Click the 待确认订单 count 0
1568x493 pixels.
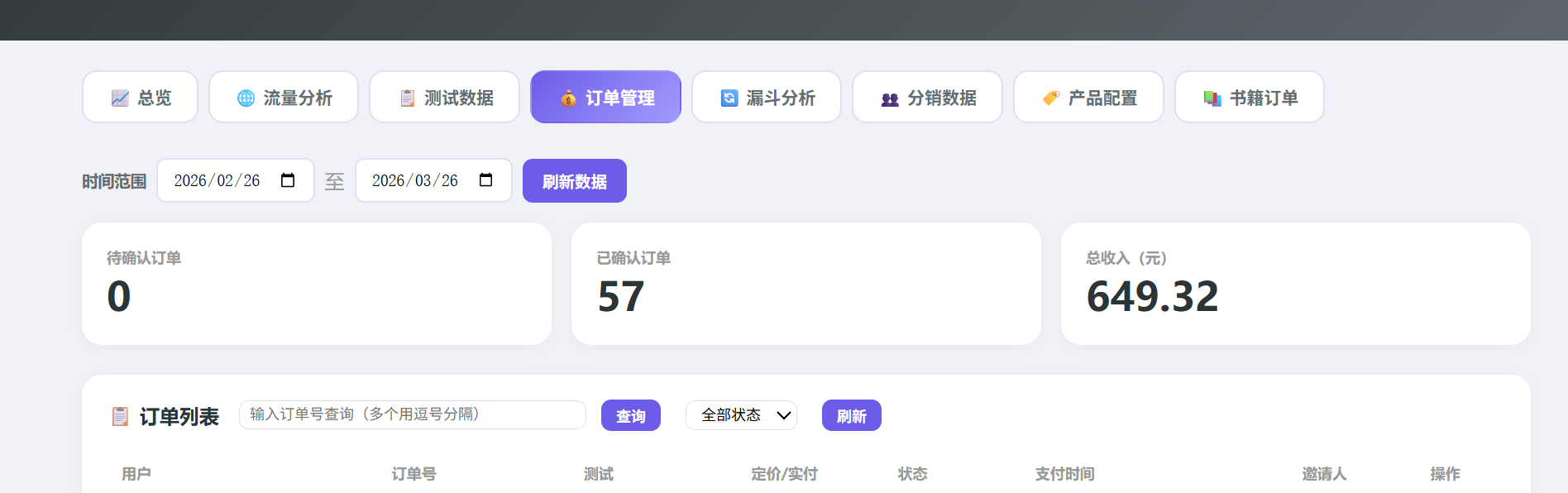coord(119,297)
